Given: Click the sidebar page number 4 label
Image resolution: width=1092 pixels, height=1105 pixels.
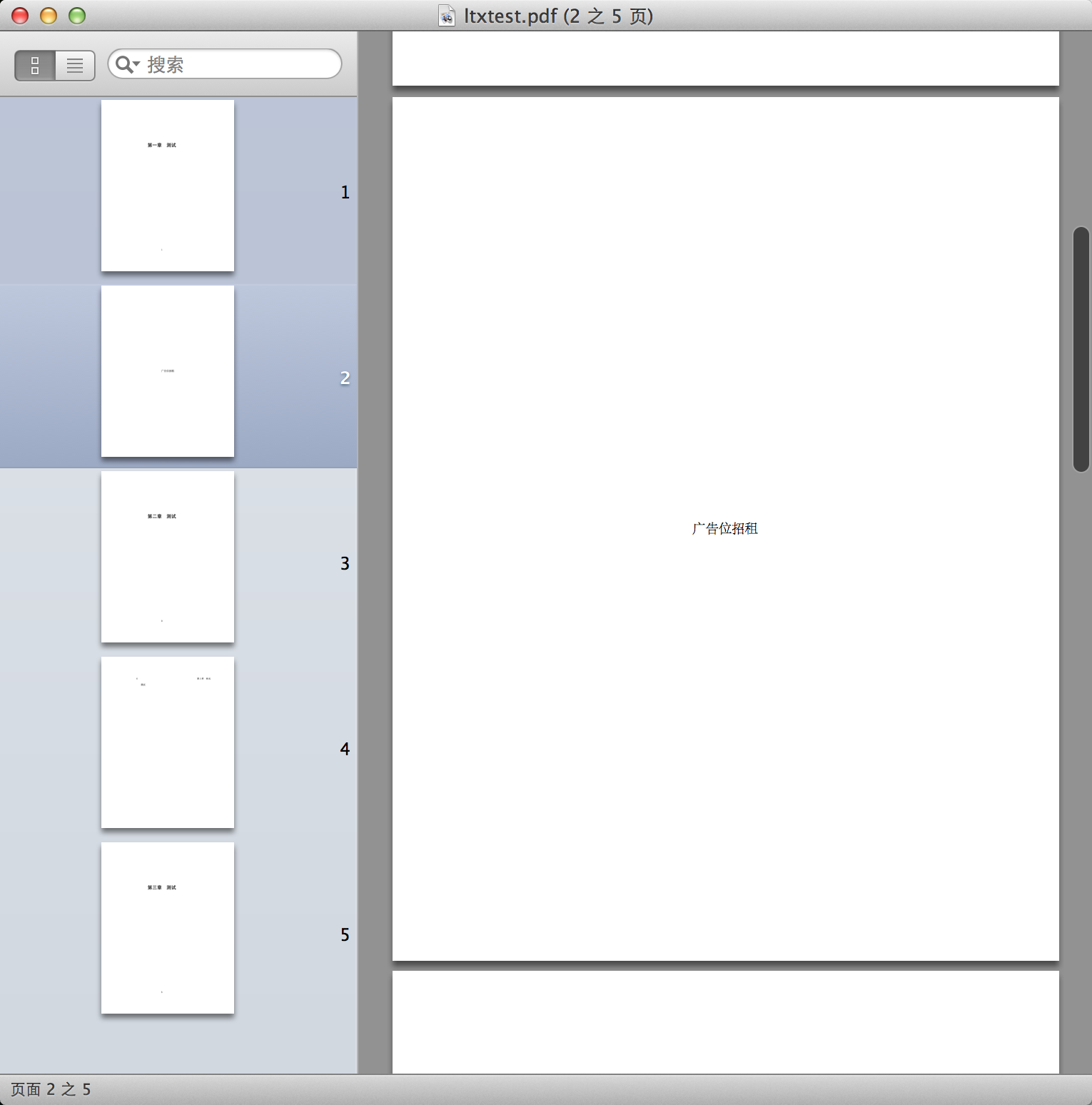Looking at the screenshot, I should [x=345, y=749].
